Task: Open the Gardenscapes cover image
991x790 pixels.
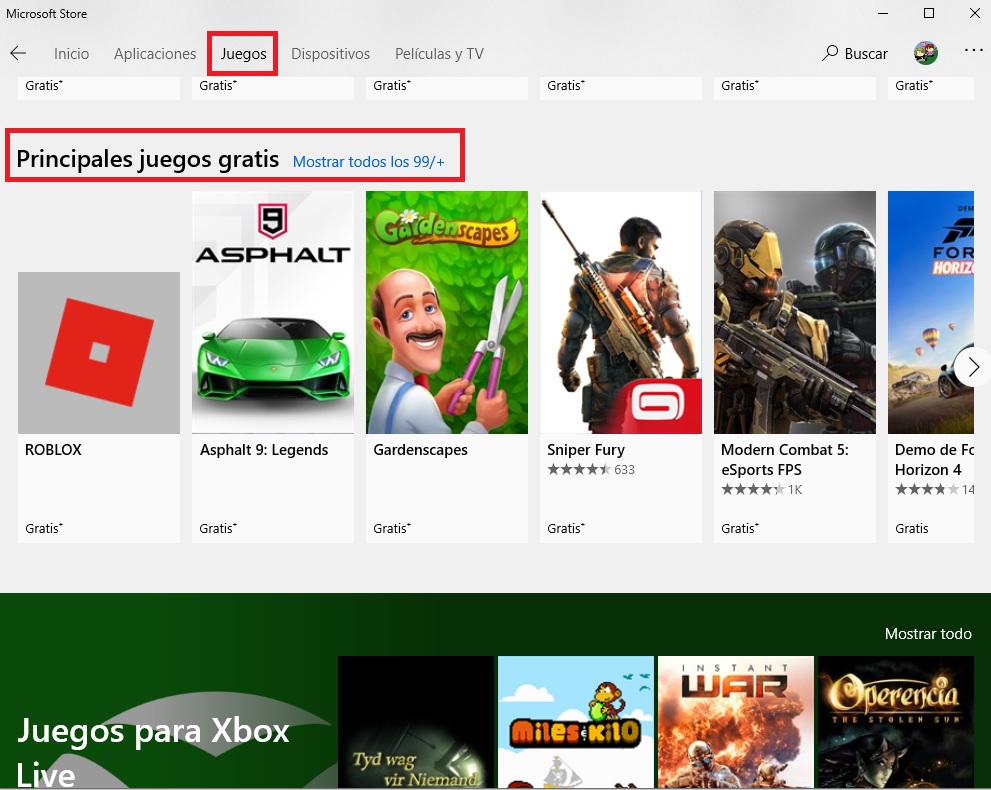Action: click(447, 312)
